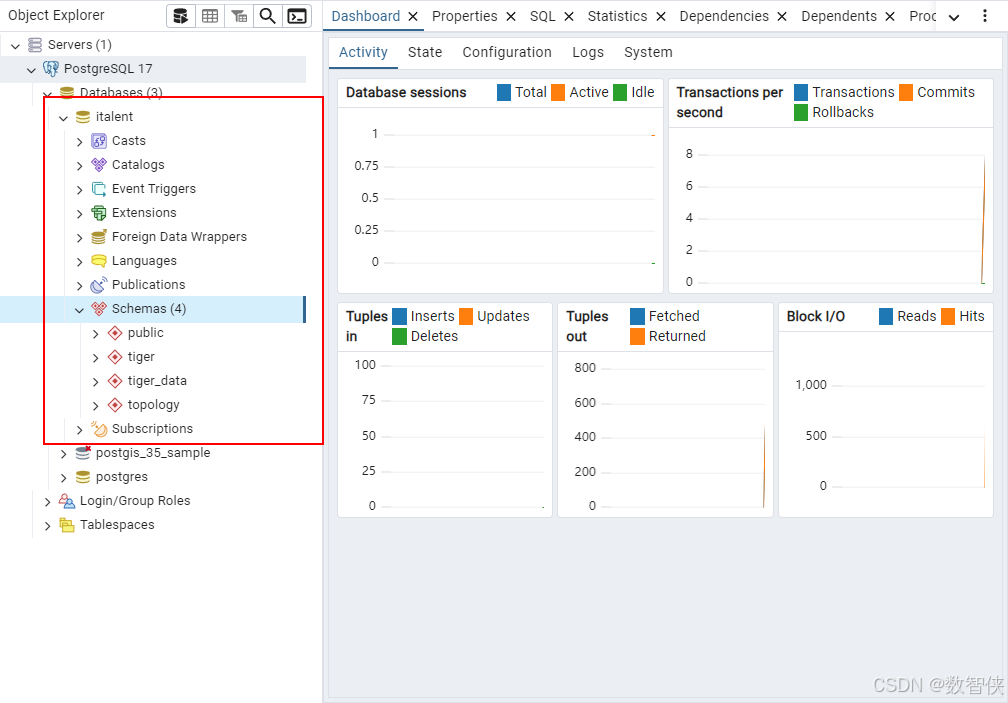
Task: Click the Catalogs node icon
Action: [x=99, y=165]
